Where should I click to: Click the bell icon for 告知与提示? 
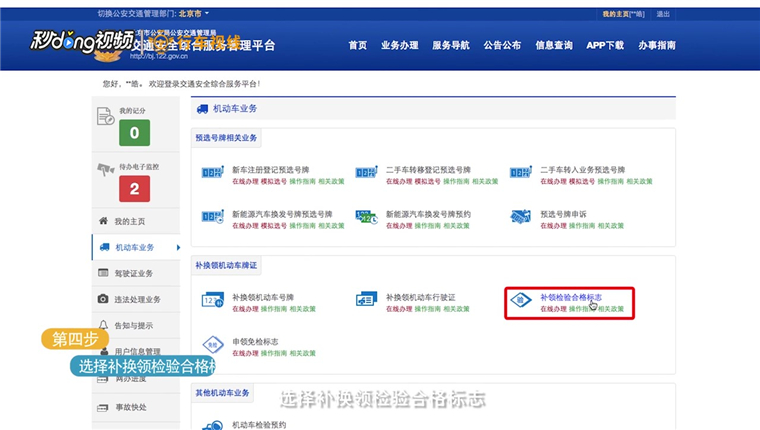103,325
